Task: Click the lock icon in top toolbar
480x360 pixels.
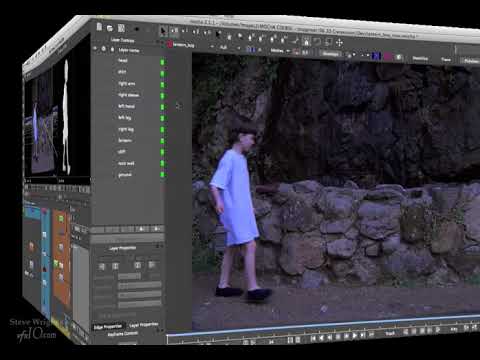Action: (x=306, y=42)
